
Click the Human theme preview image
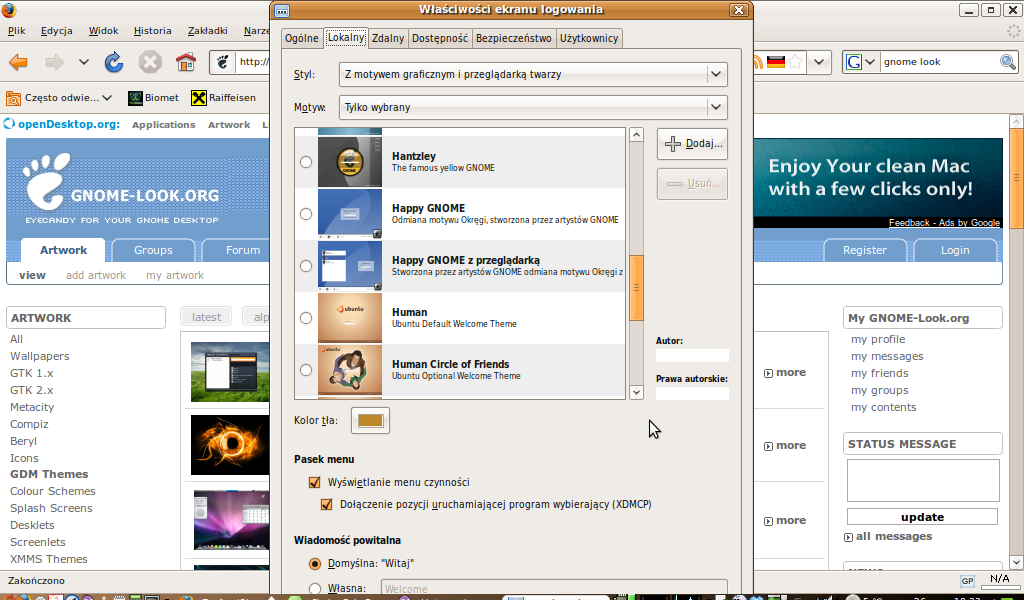point(350,317)
